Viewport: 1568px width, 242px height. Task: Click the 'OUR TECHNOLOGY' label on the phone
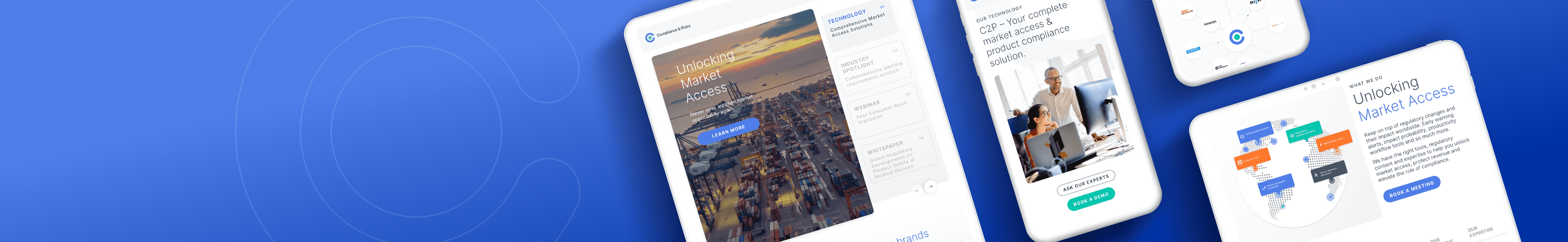pos(999,14)
